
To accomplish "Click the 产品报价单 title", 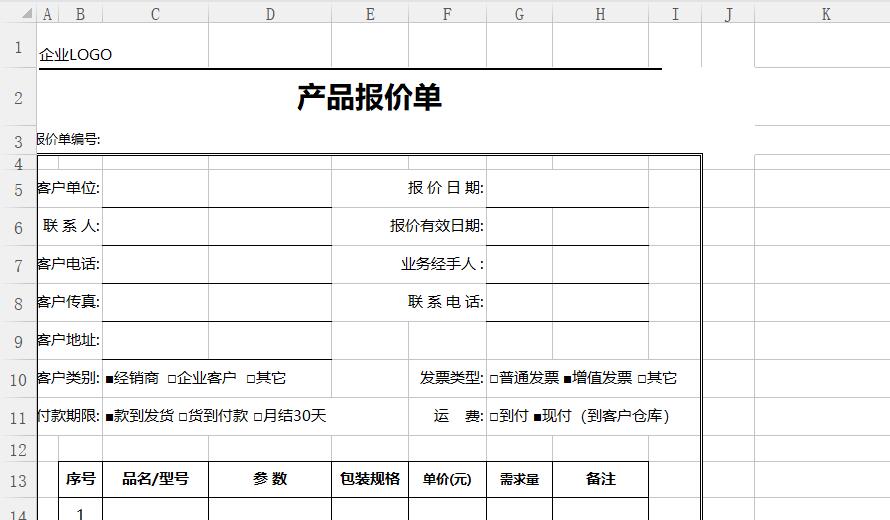I will pyautogui.click(x=370, y=97).
